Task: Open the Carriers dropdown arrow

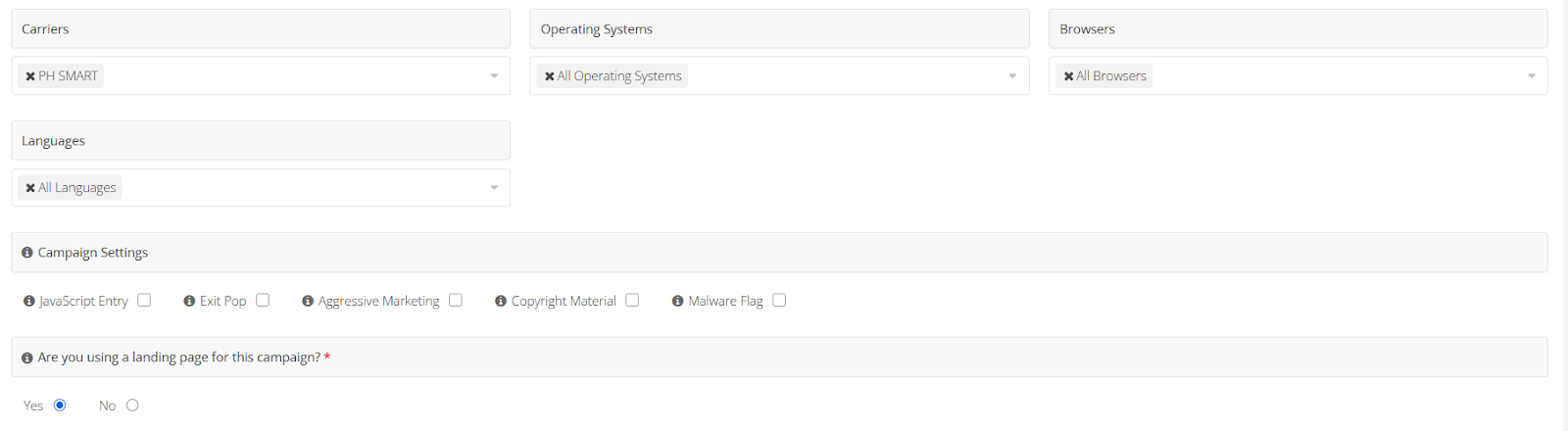Action: pos(494,76)
